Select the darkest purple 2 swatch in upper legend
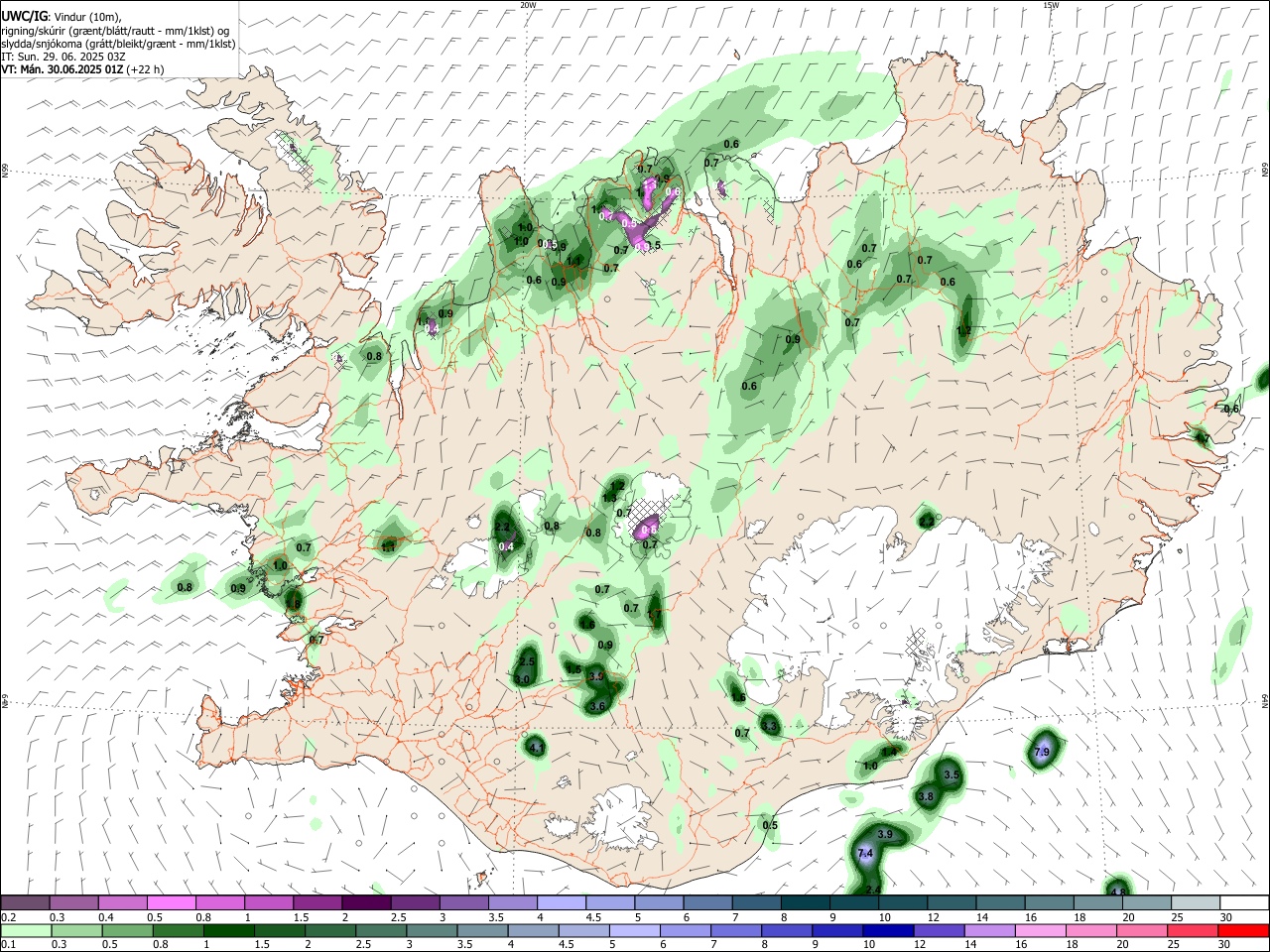Image resolution: width=1270 pixels, height=952 pixels. [x=366, y=902]
